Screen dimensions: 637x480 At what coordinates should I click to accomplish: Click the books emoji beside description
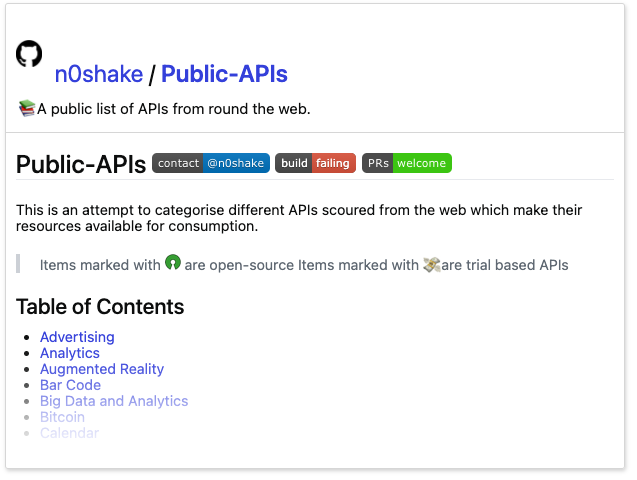click(27, 108)
